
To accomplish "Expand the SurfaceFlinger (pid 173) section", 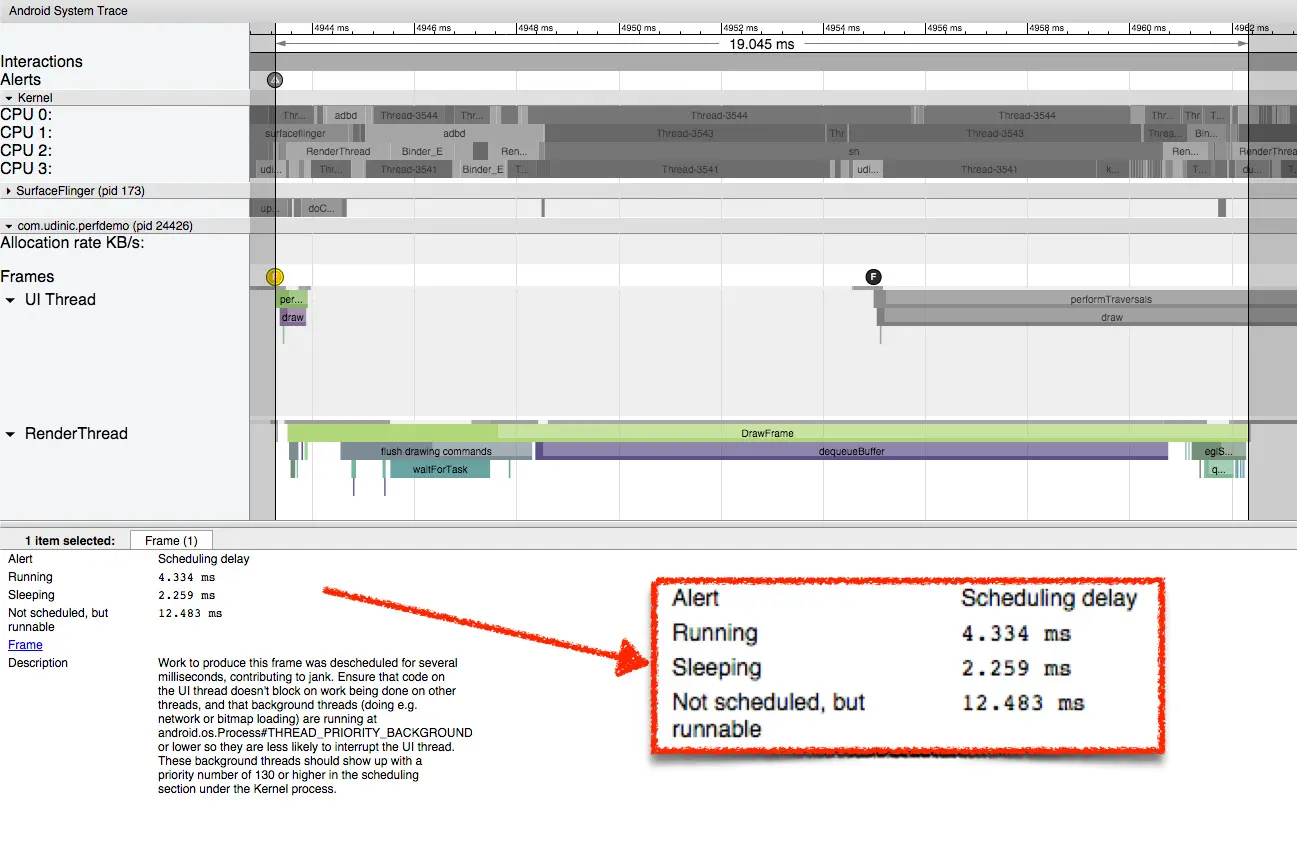I will coord(9,190).
